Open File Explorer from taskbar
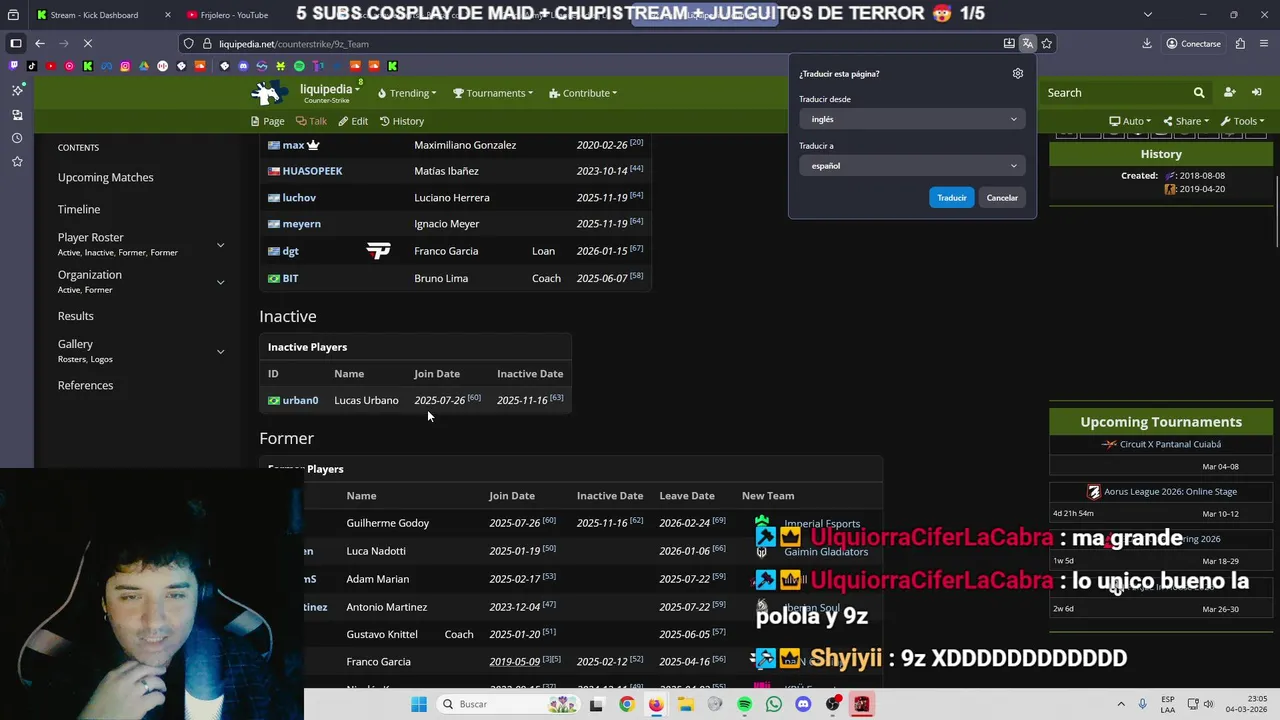The width and height of the screenshot is (1280, 720). (685, 704)
